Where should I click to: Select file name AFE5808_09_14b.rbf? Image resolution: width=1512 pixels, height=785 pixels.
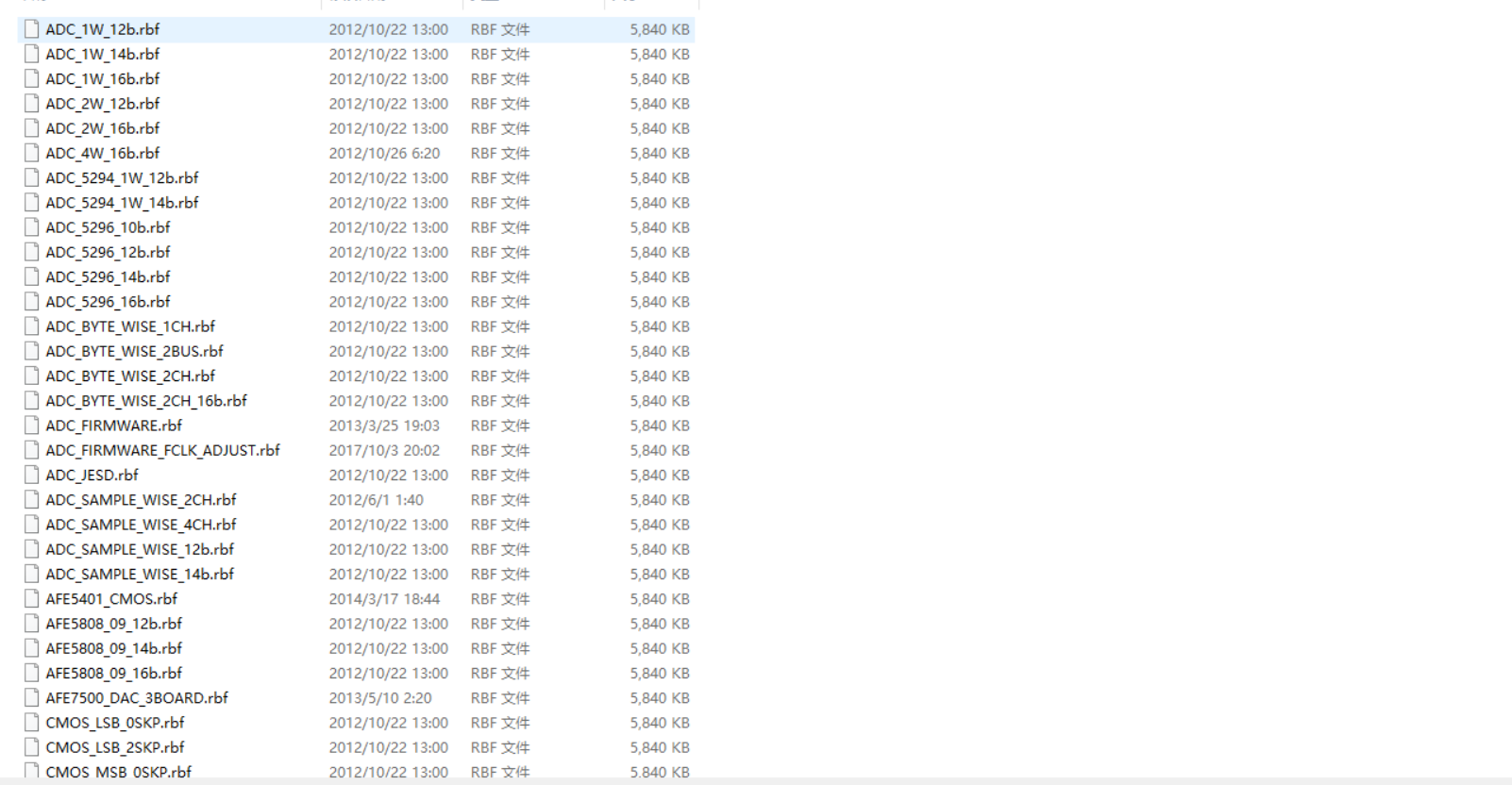tap(114, 648)
